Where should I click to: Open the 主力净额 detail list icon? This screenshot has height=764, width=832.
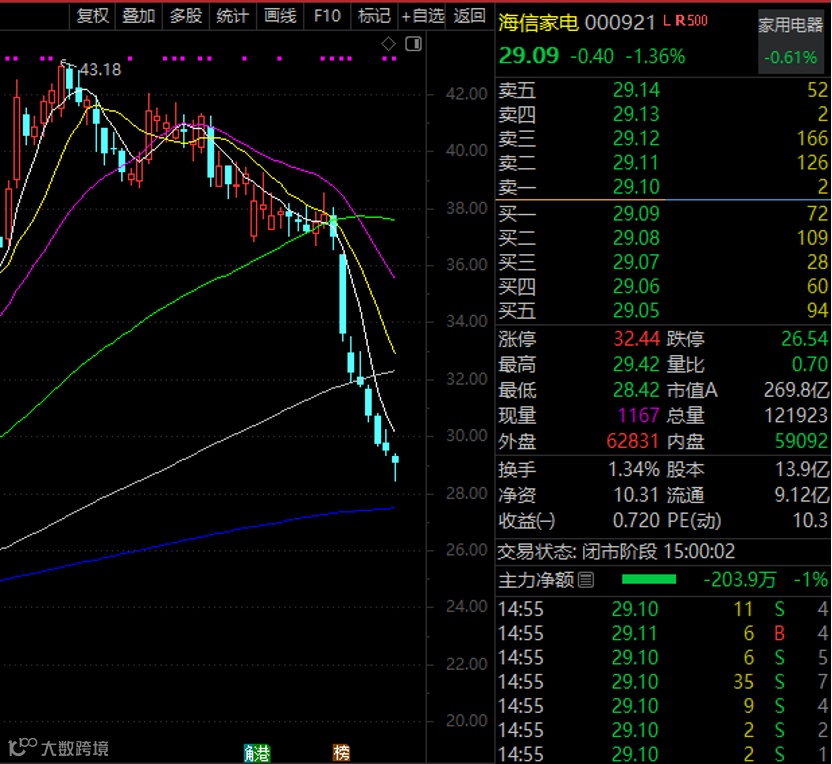pyautogui.click(x=586, y=580)
